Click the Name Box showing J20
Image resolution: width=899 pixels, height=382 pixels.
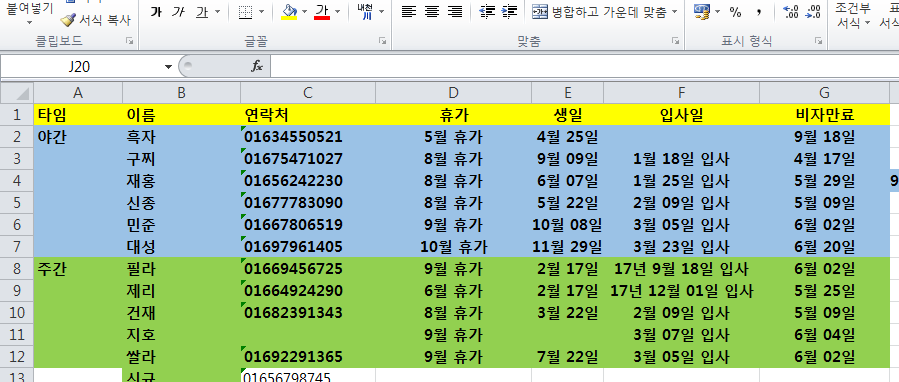(x=80, y=67)
